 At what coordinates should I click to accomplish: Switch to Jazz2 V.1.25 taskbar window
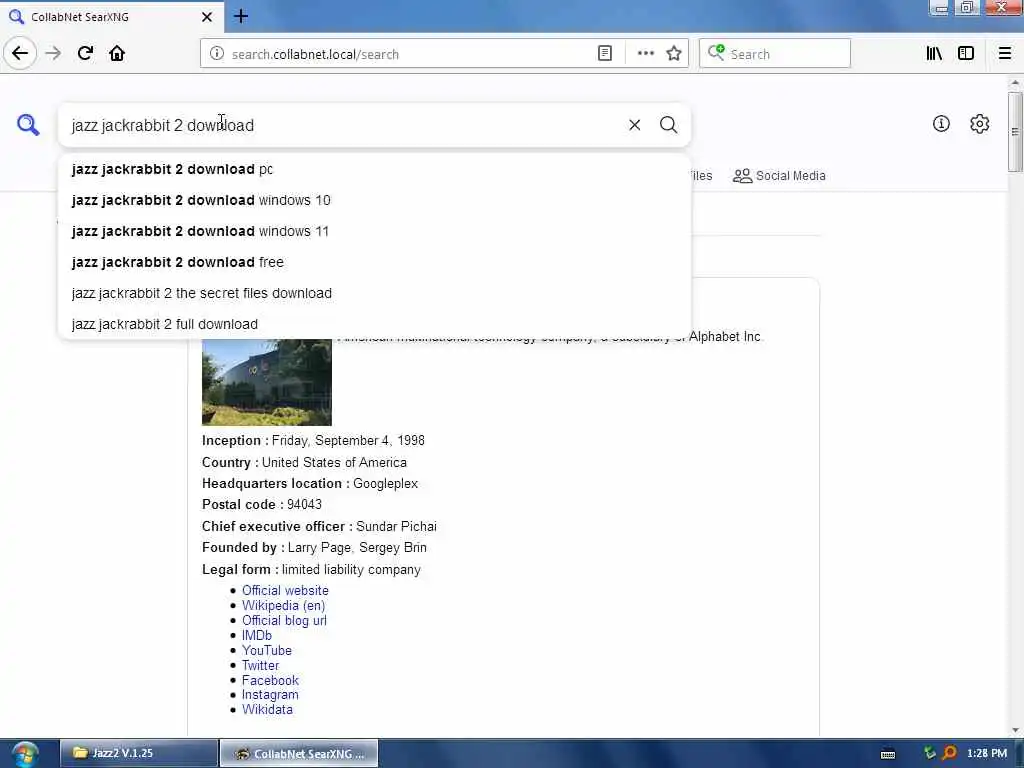point(138,753)
